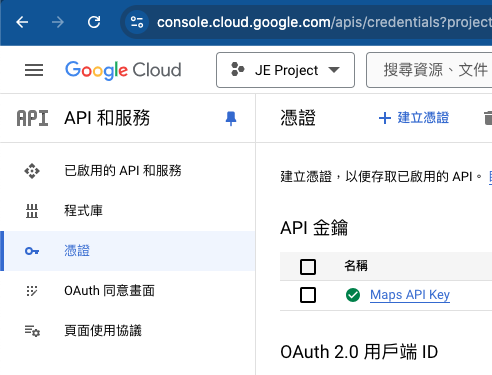The width and height of the screenshot is (492, 375).
Task: Click the key icon beside 憑證
Action: click(32, 251)
